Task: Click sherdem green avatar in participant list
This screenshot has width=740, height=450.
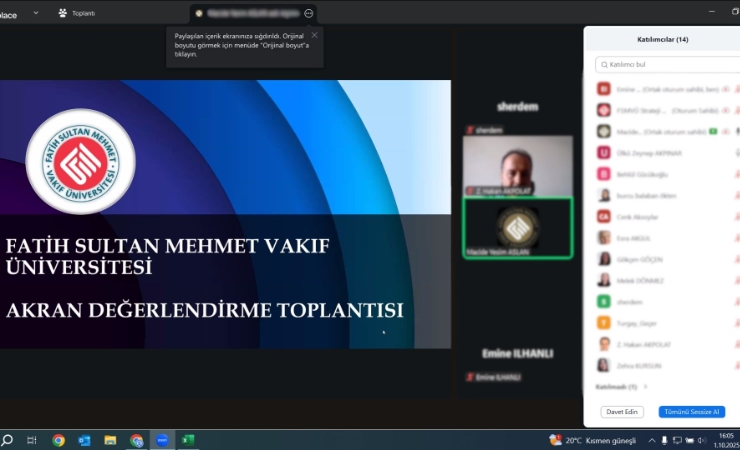Action: click(604, 301)
